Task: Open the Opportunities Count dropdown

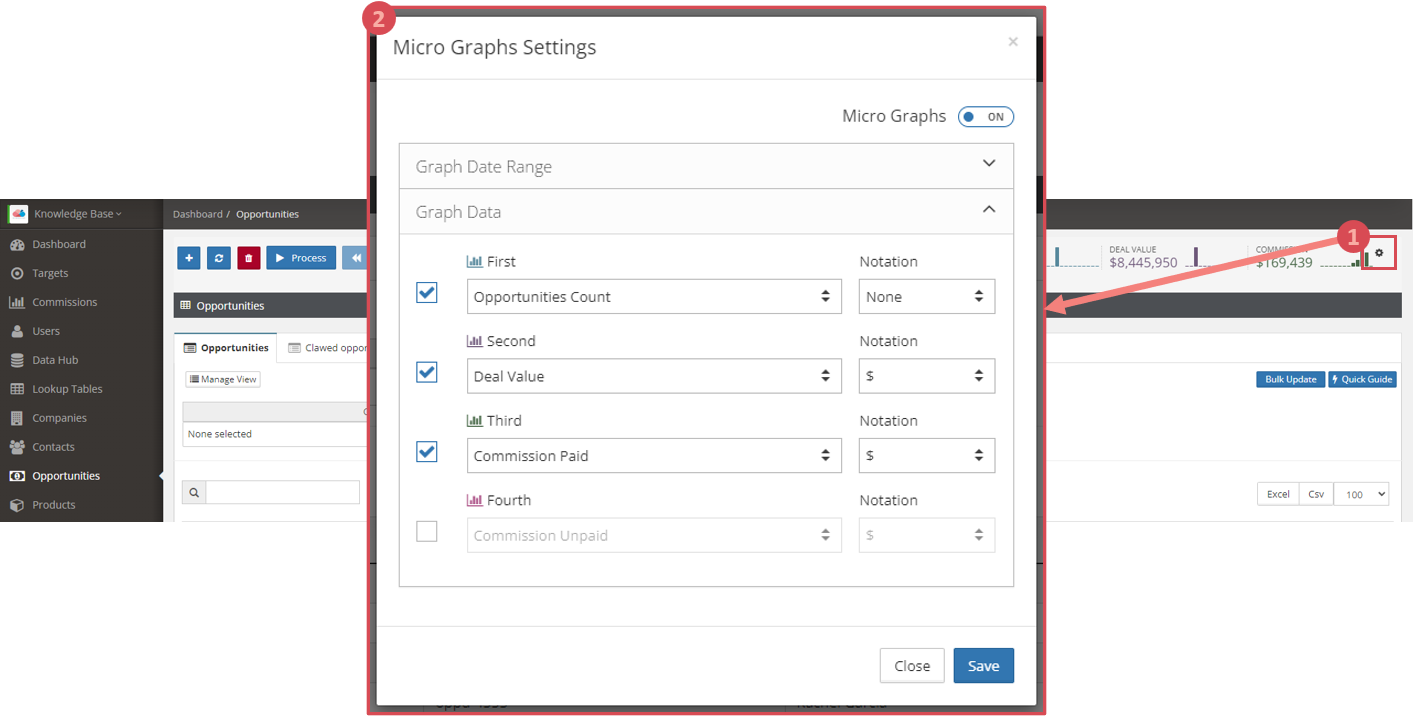Action: click(654, 296)
